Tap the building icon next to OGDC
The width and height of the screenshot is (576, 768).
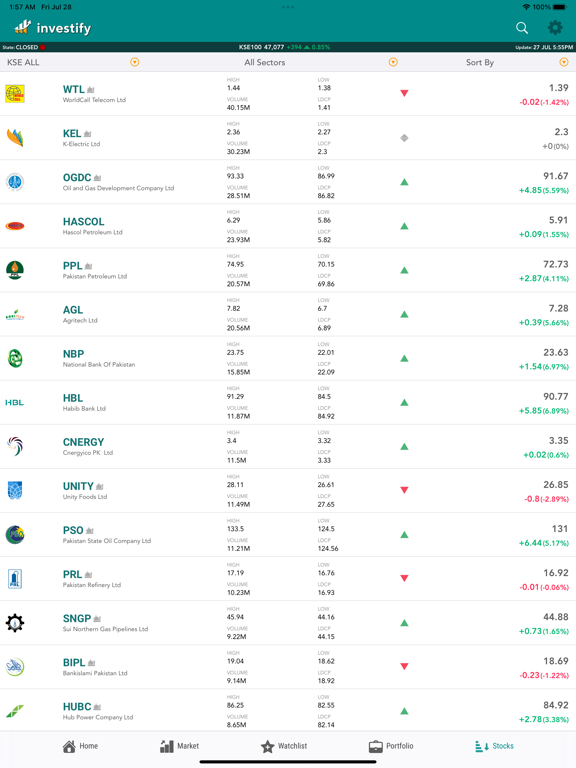tap(97, 178)
